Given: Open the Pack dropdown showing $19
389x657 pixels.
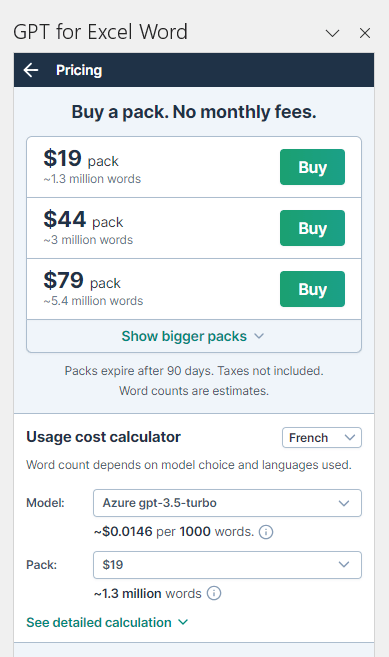Looking at the screenshot, I should [227, 565].
